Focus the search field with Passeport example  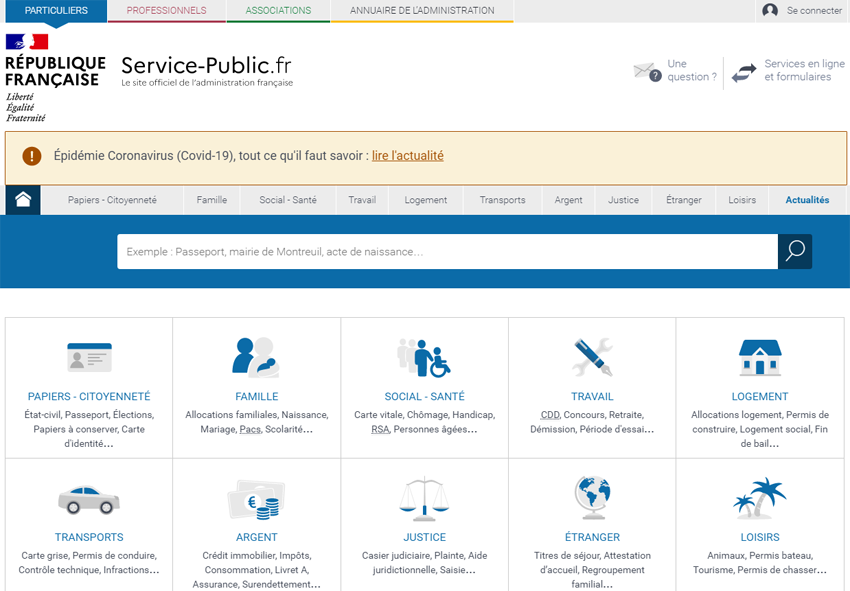point(447,252)
